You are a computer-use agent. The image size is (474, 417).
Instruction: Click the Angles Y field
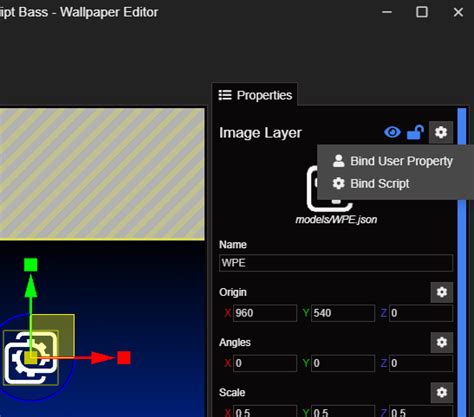343,363
